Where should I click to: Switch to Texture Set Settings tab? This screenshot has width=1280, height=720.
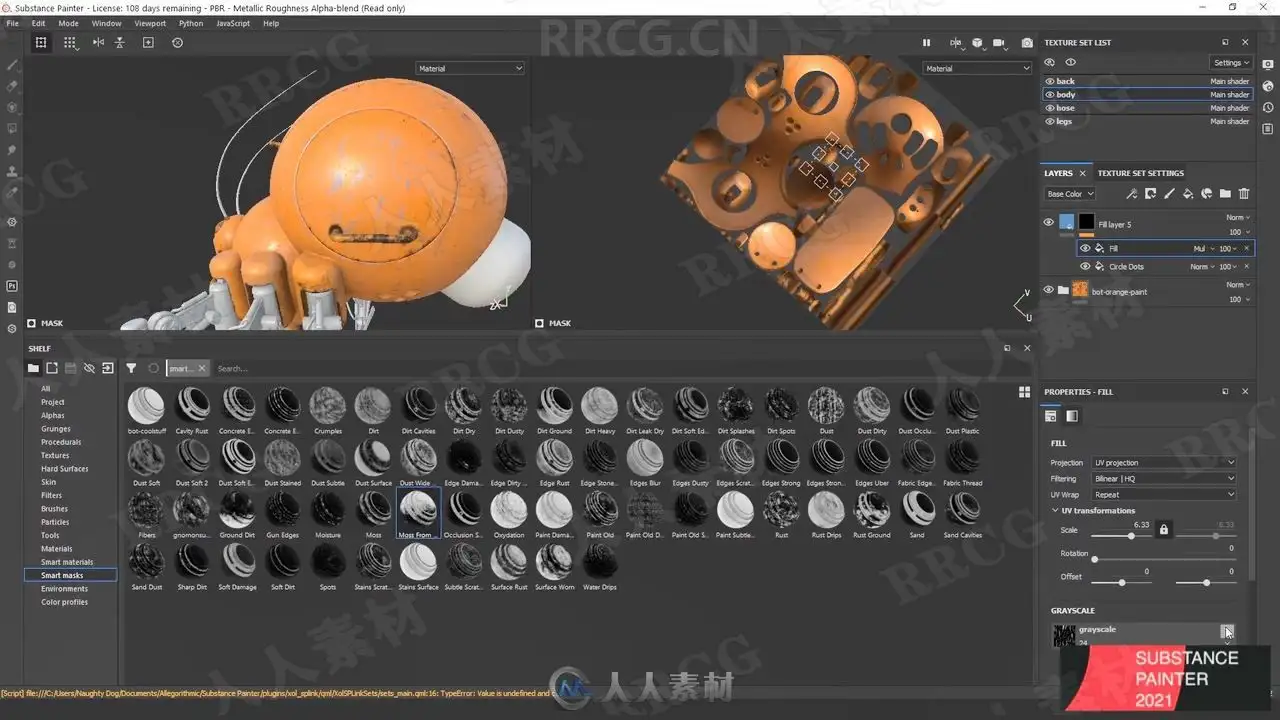coord(1140,173)
